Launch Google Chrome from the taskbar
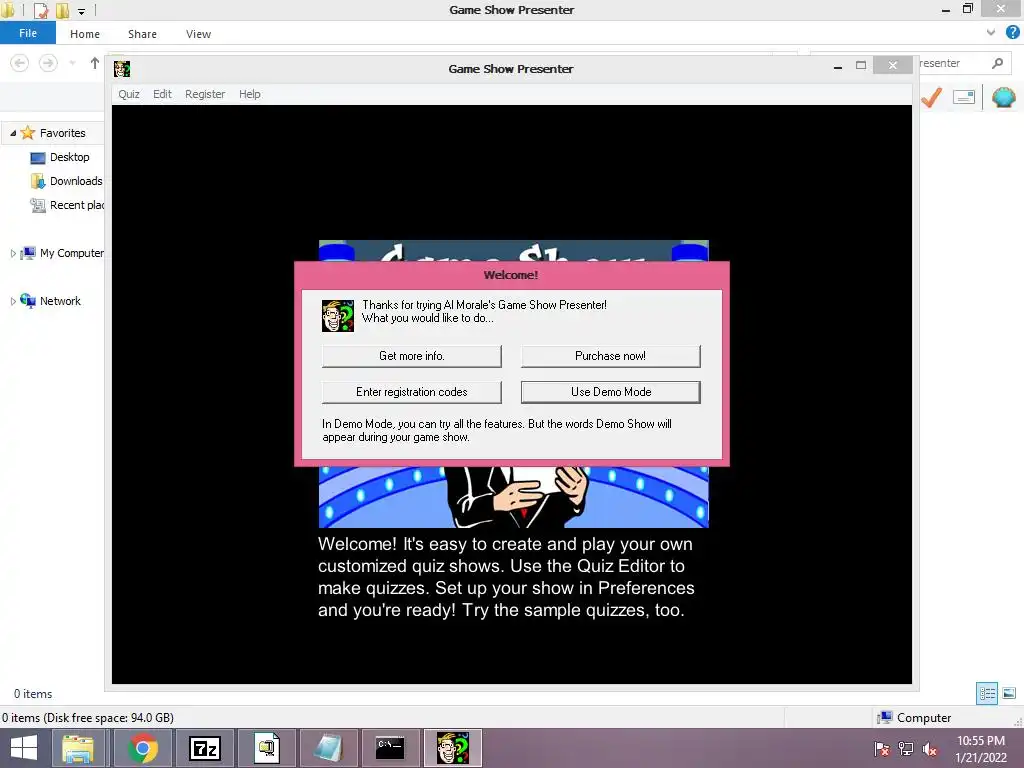Image resolution: width=1024 pixels, height=768 pixels. (142, 748)
